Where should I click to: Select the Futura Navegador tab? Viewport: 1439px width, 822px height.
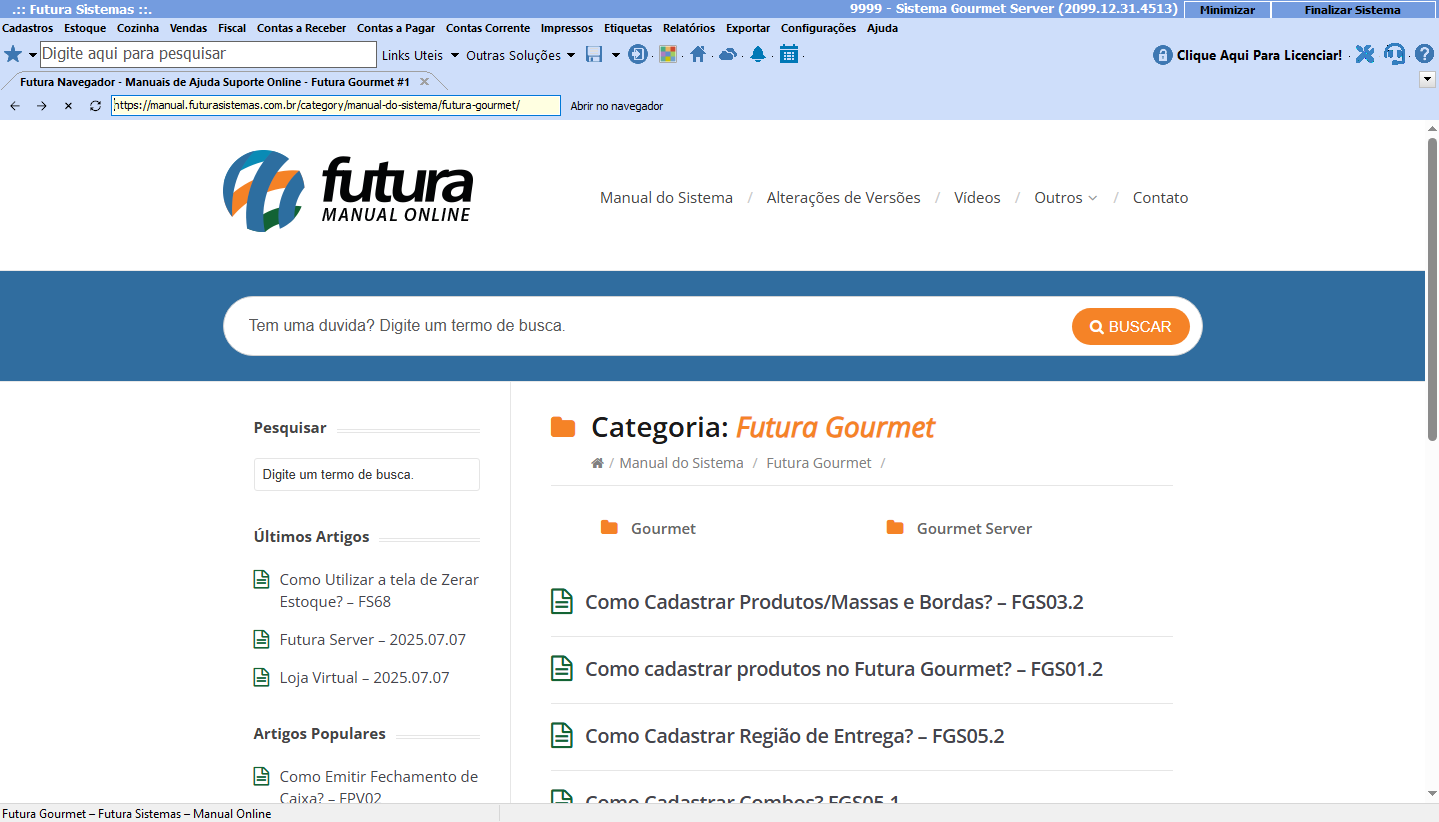pos(215,81)
